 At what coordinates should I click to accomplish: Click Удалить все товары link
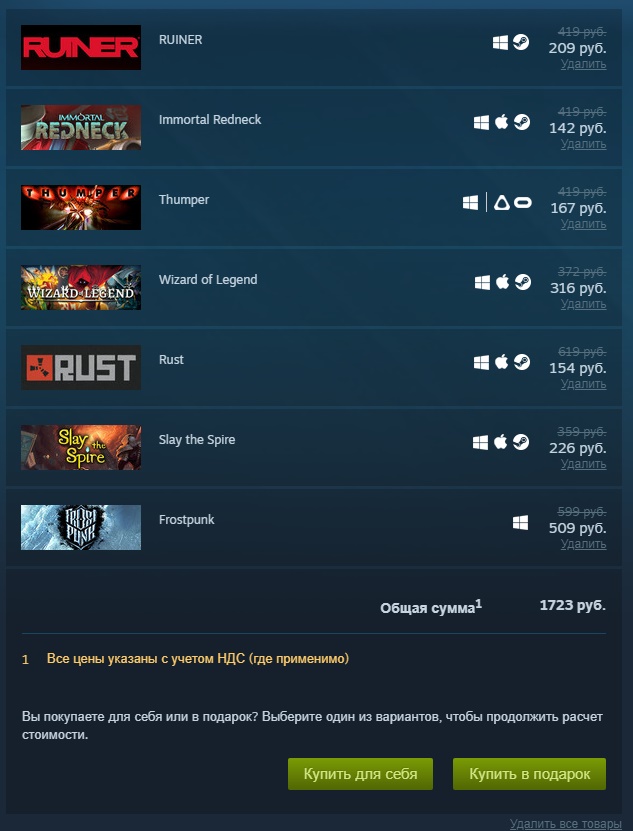(566, 824)
